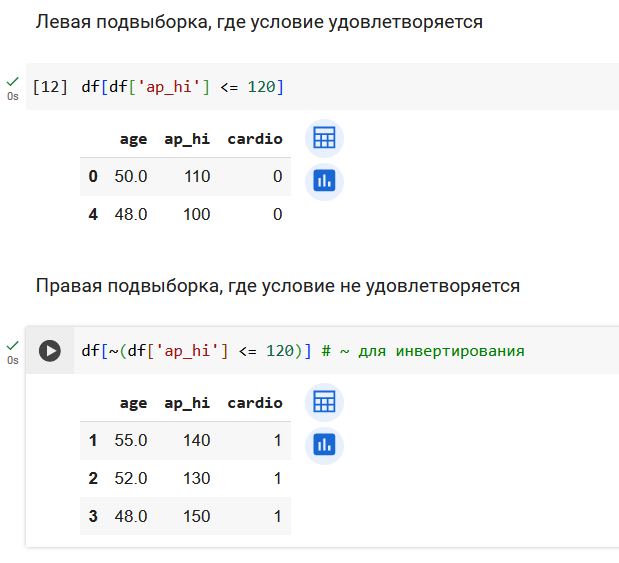Click ap_hi column header in first table
This screenshot has height=563, width=619.
click(187, 139)
